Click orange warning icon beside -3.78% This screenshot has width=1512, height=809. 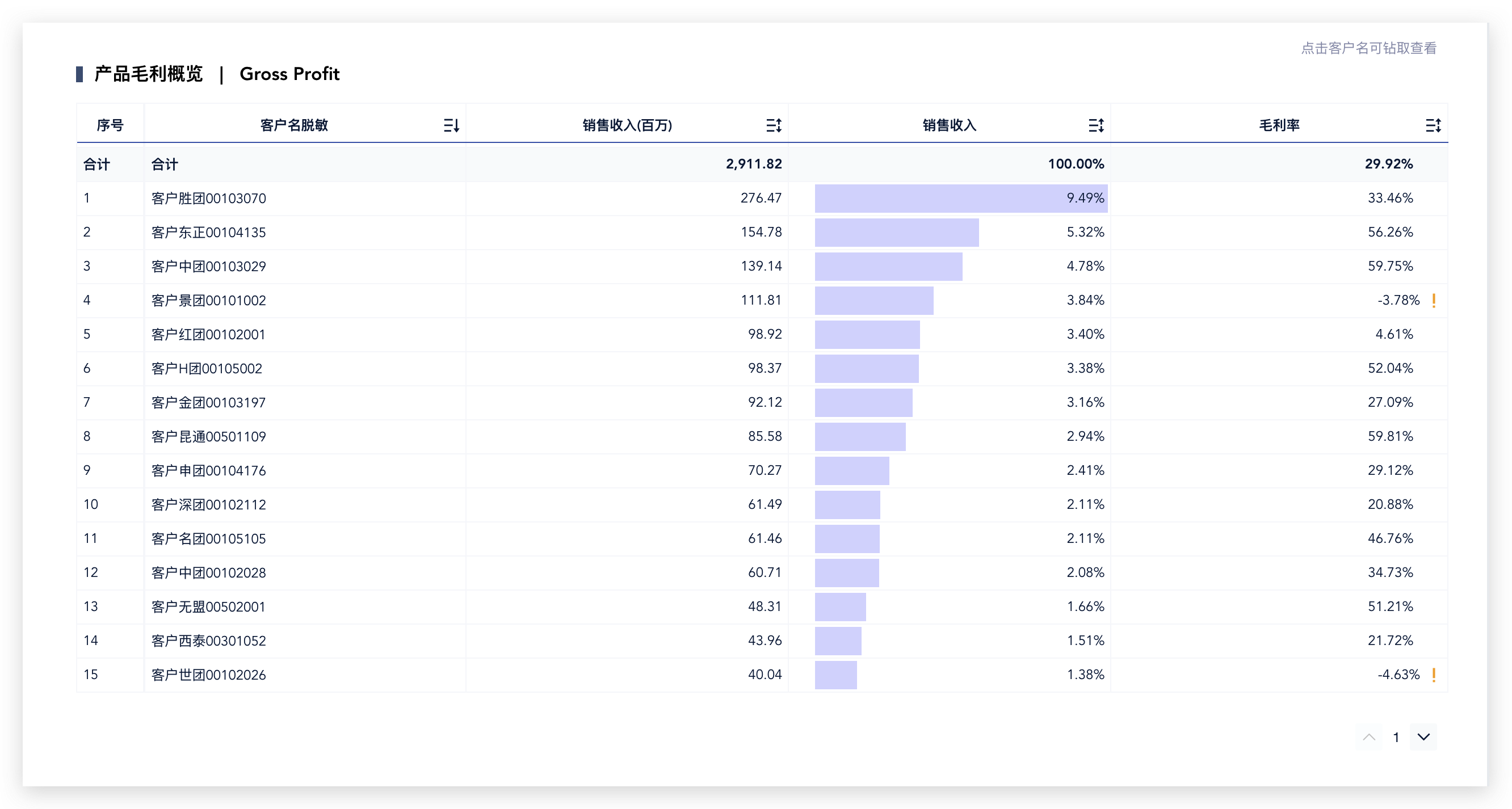click(x=1433, y=300)
